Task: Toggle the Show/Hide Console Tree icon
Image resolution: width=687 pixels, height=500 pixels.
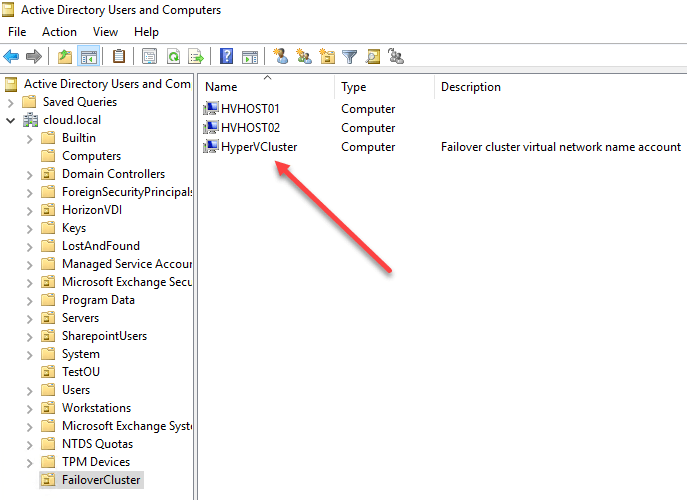Action: (x=88, y=57)
